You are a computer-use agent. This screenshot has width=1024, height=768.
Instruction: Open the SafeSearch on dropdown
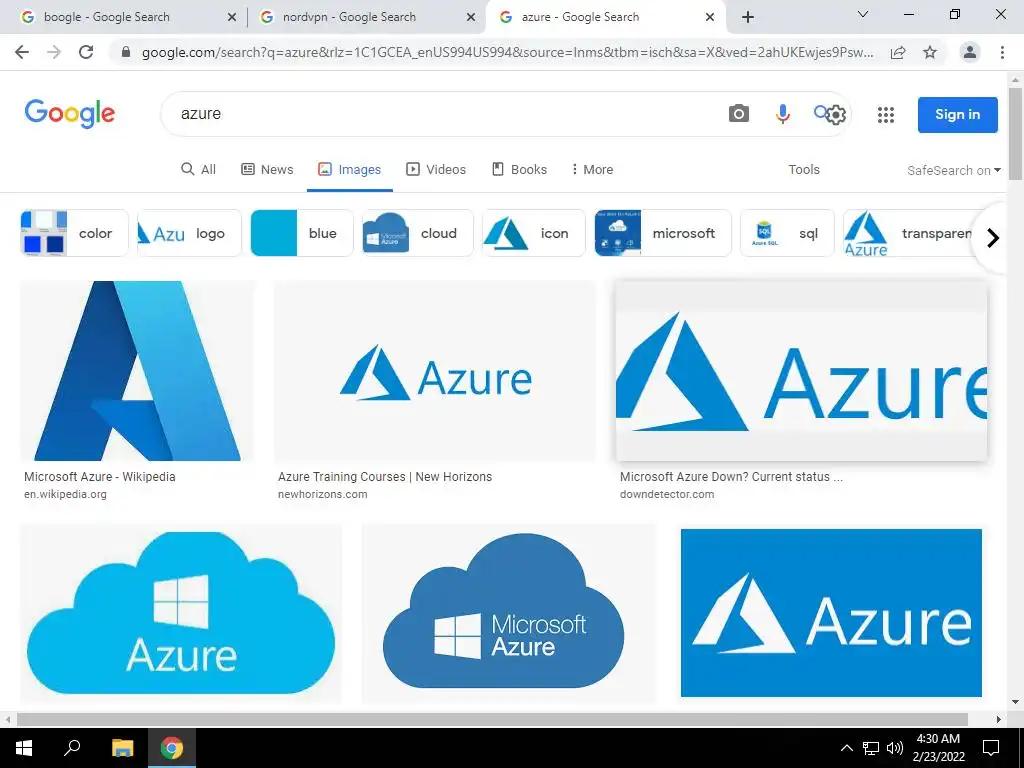click(953, 170)
